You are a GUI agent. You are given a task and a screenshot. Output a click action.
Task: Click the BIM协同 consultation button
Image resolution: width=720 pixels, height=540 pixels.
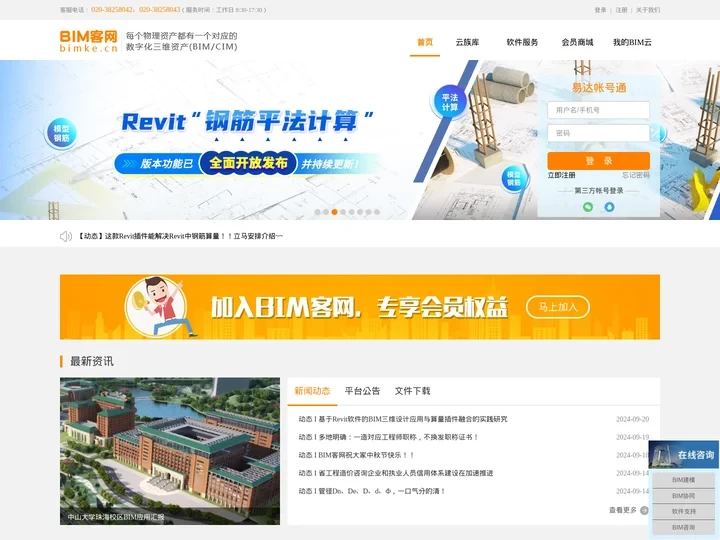683,496
